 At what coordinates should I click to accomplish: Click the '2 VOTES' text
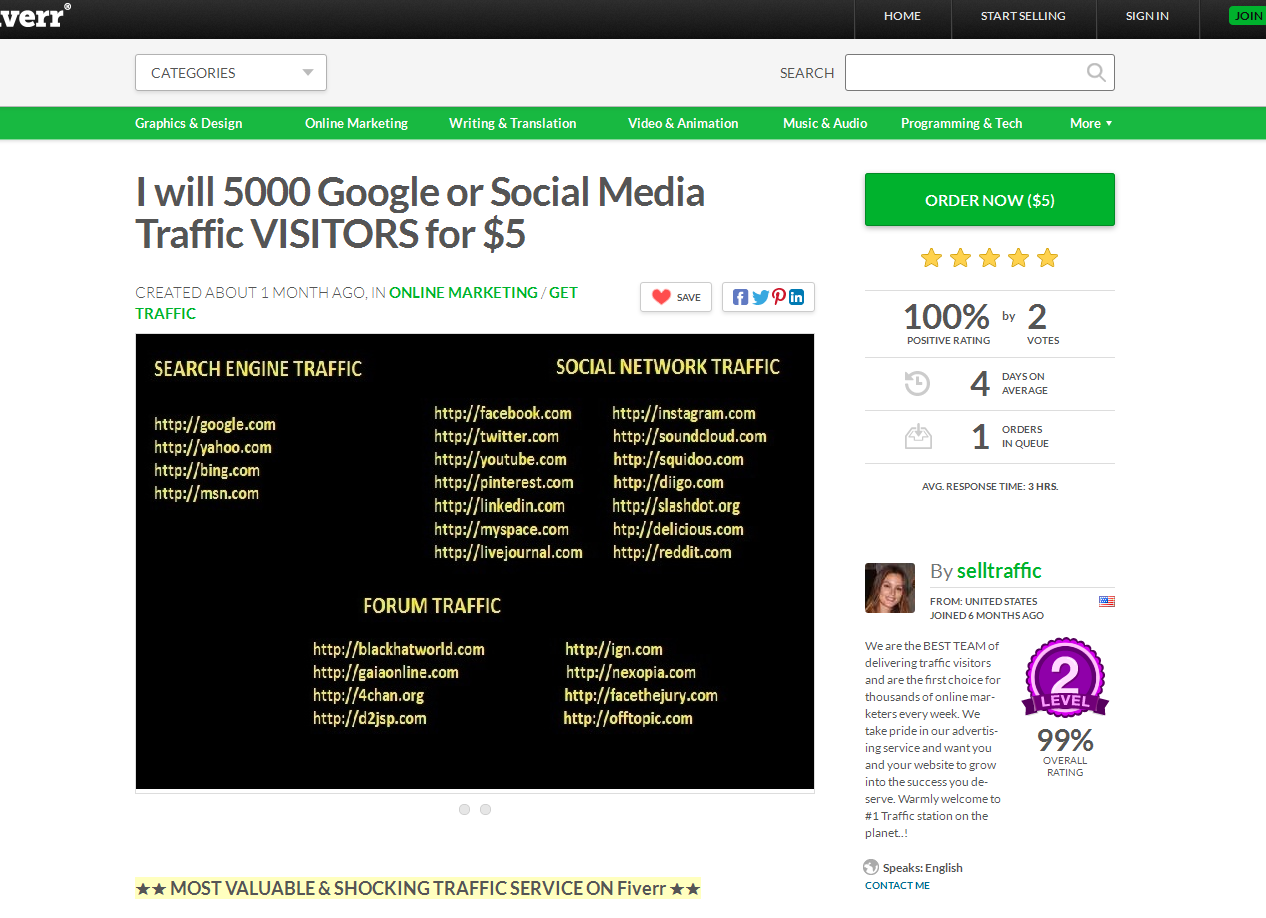pyautogui.click(x=1043, y=324)
